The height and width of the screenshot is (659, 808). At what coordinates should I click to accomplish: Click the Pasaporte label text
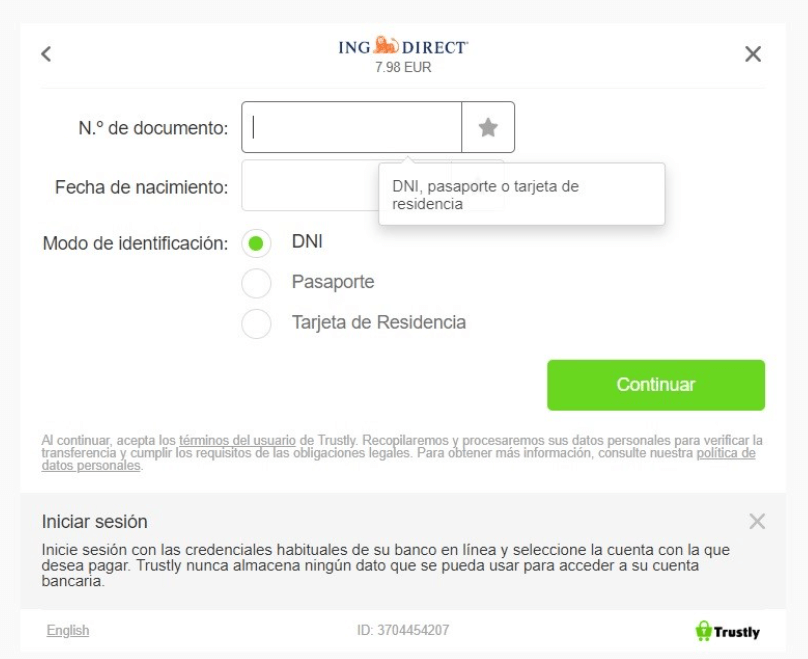333,282
